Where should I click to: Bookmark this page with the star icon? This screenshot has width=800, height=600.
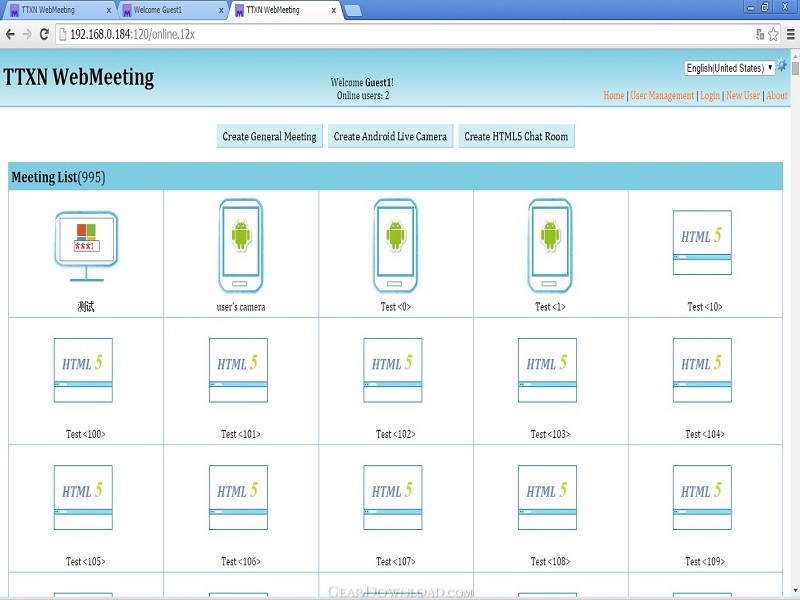coord(773,34)
